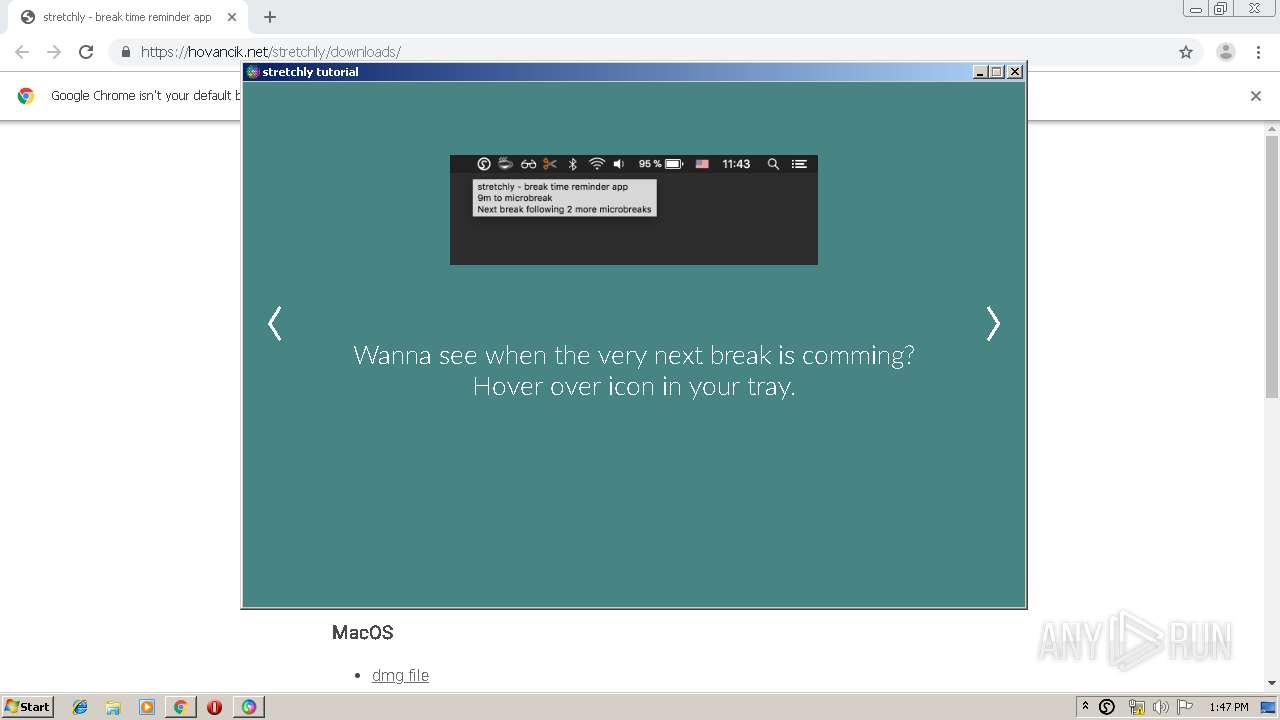Open the media player taskbar icon
Viewport: 1280px width, 720px height.
pos(147,707)
